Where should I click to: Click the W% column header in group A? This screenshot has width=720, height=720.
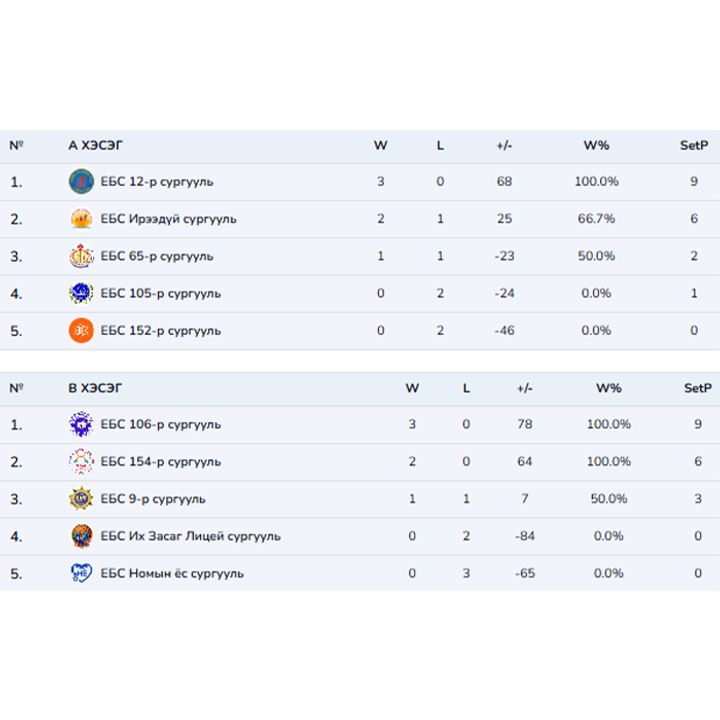(x=597, y=146)
